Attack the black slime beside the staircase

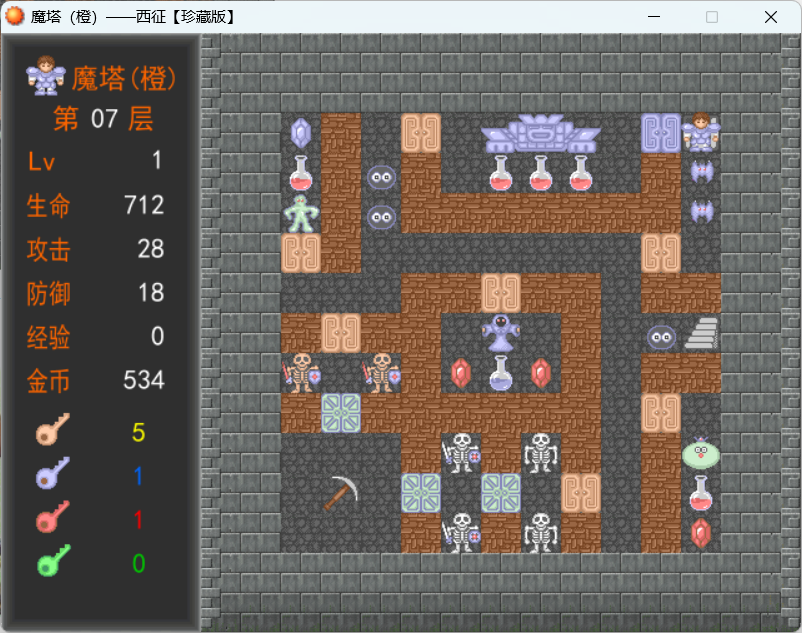pyautogui.click(x=661, y=337)
